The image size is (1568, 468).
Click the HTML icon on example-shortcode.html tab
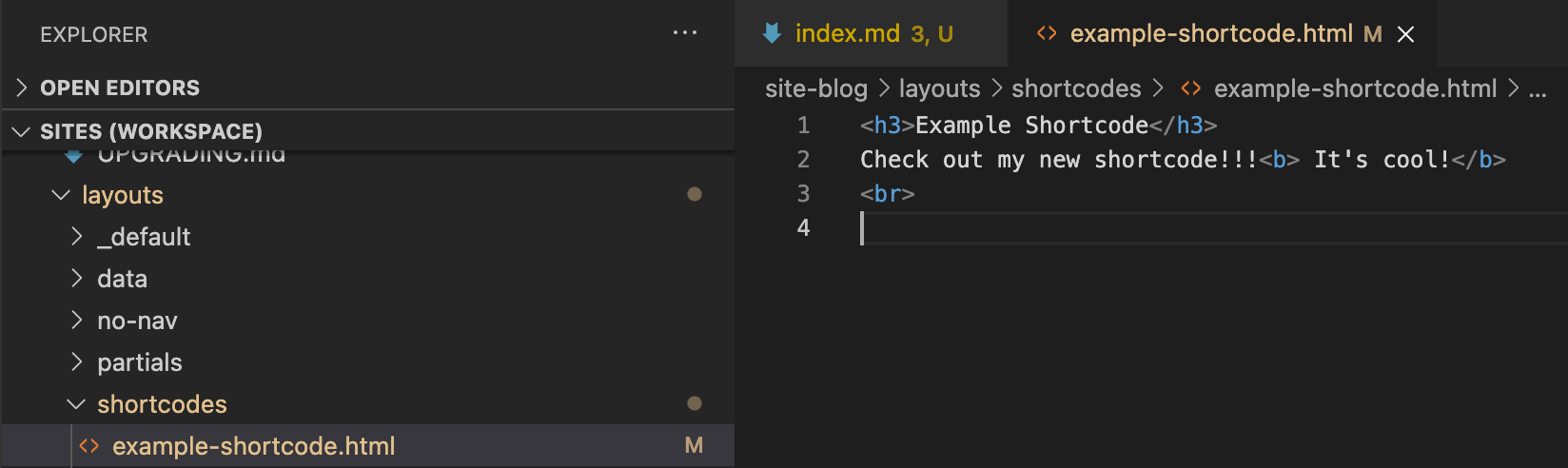pos(1047,33)
